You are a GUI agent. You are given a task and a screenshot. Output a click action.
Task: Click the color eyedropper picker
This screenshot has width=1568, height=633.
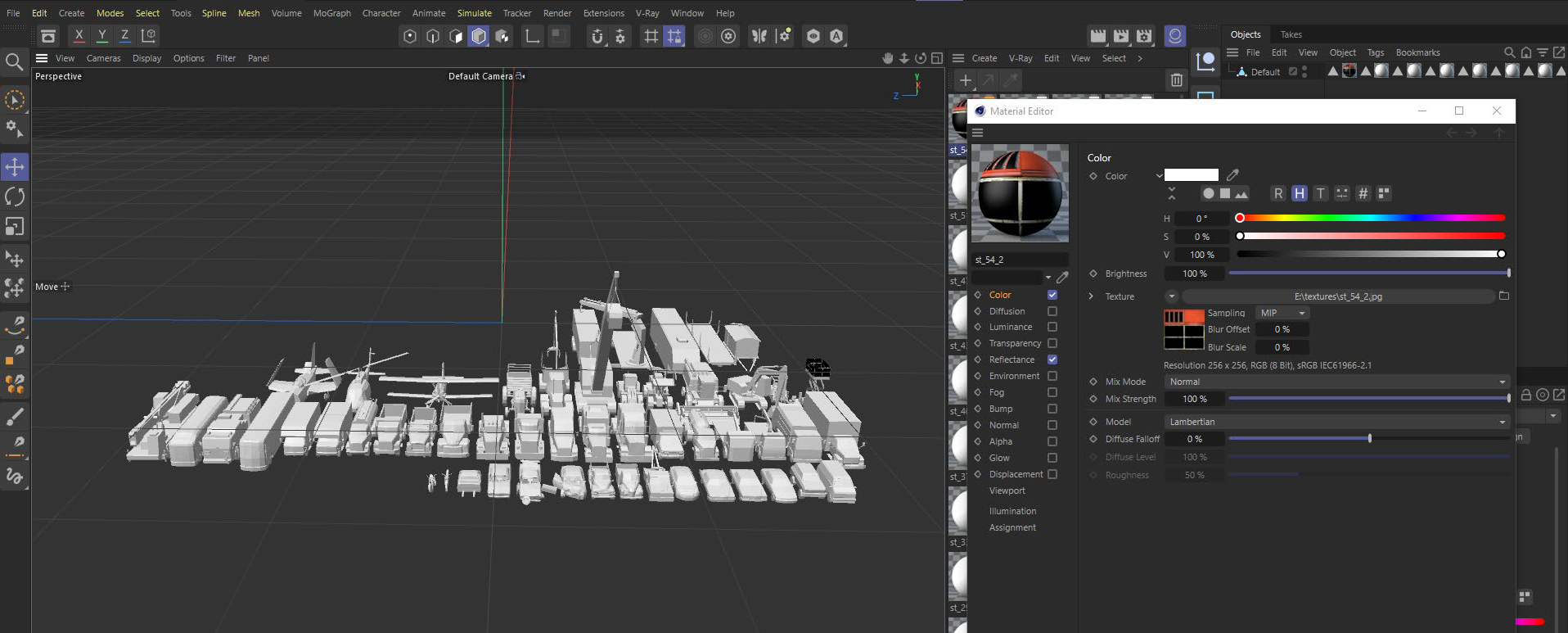[x=1232, y=174]
